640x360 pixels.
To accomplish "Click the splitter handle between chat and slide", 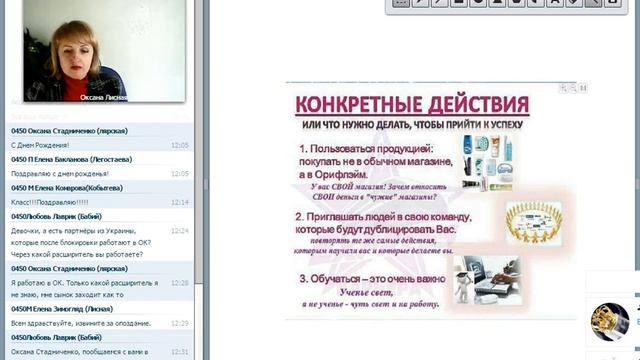I will (206, 184).
